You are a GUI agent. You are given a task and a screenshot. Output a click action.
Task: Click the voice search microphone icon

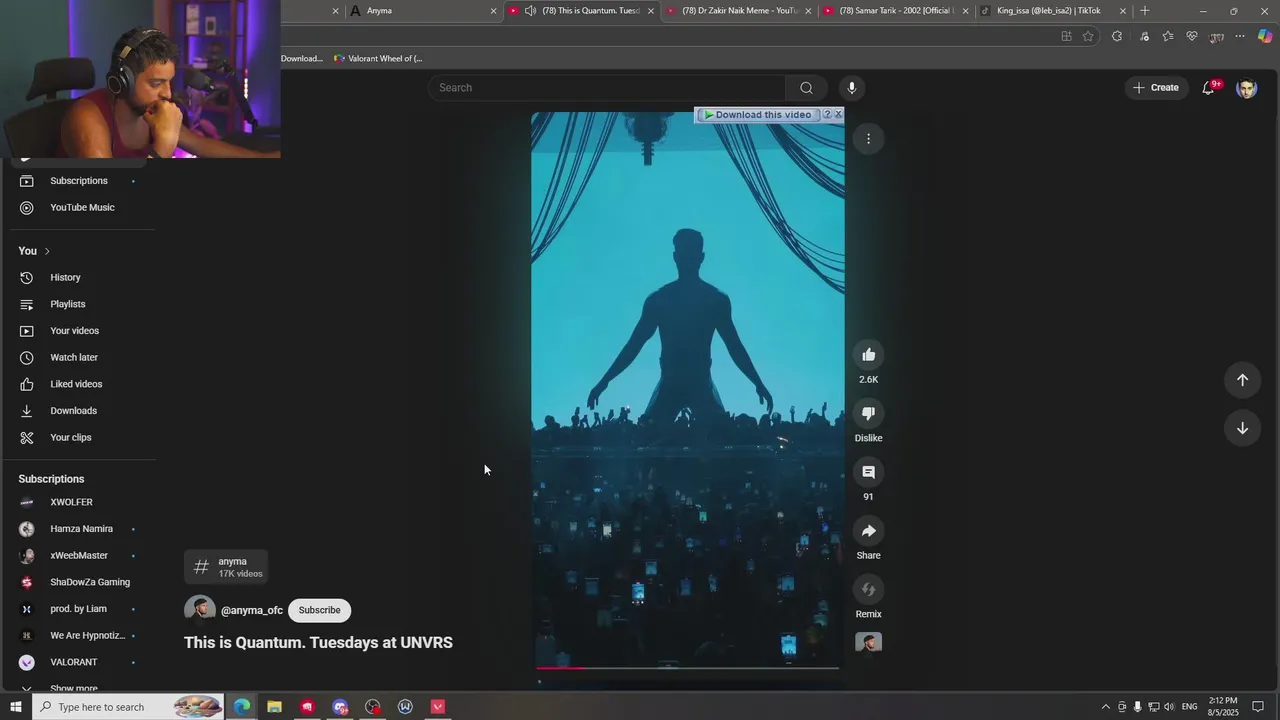pyautogui.click(x=851, y=88)
